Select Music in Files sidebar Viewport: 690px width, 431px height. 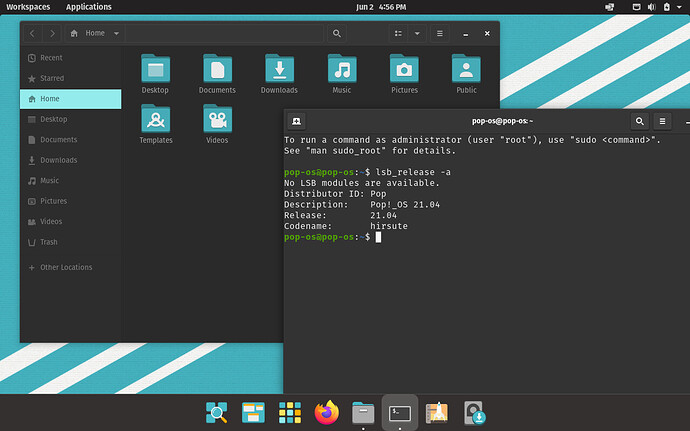tap(70, 181)
